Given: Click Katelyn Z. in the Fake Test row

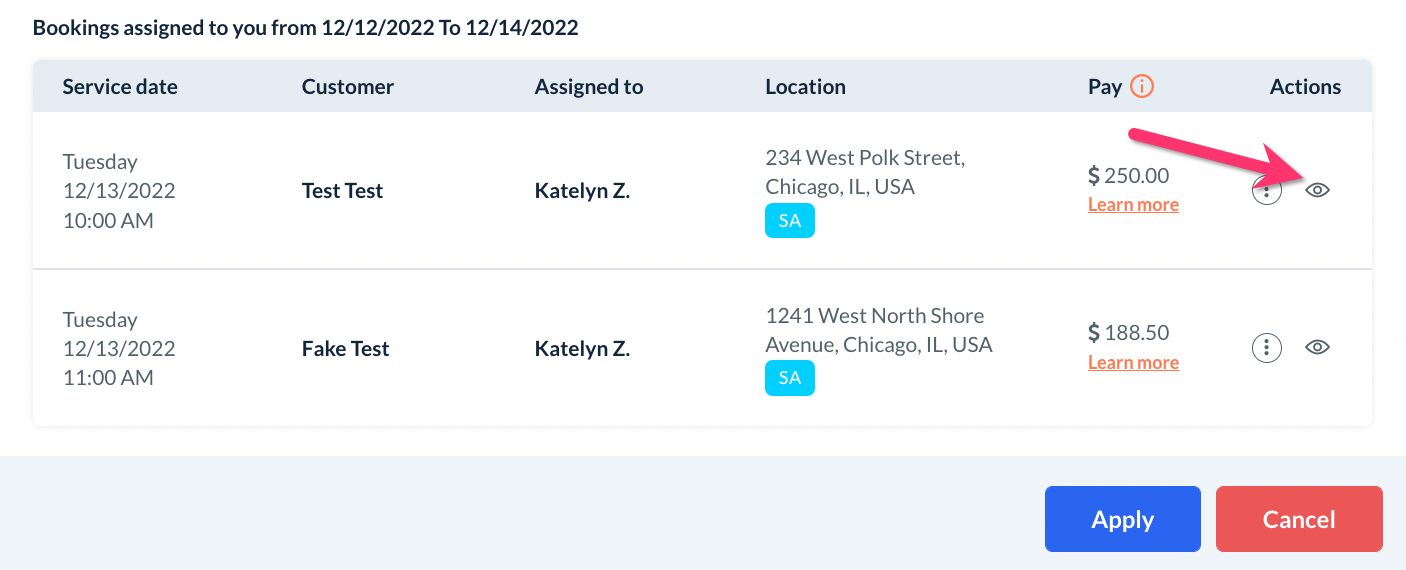Looking at the screenshot, I should coord(582,349).
